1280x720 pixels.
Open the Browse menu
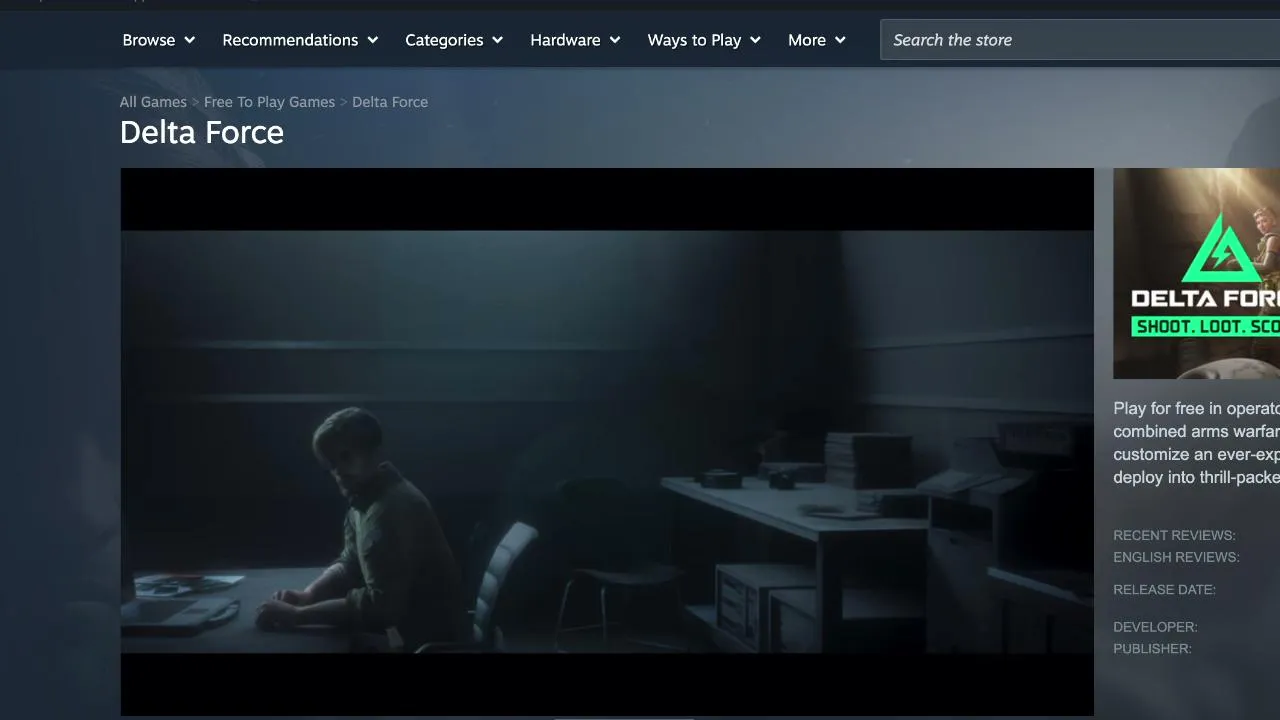158,40
